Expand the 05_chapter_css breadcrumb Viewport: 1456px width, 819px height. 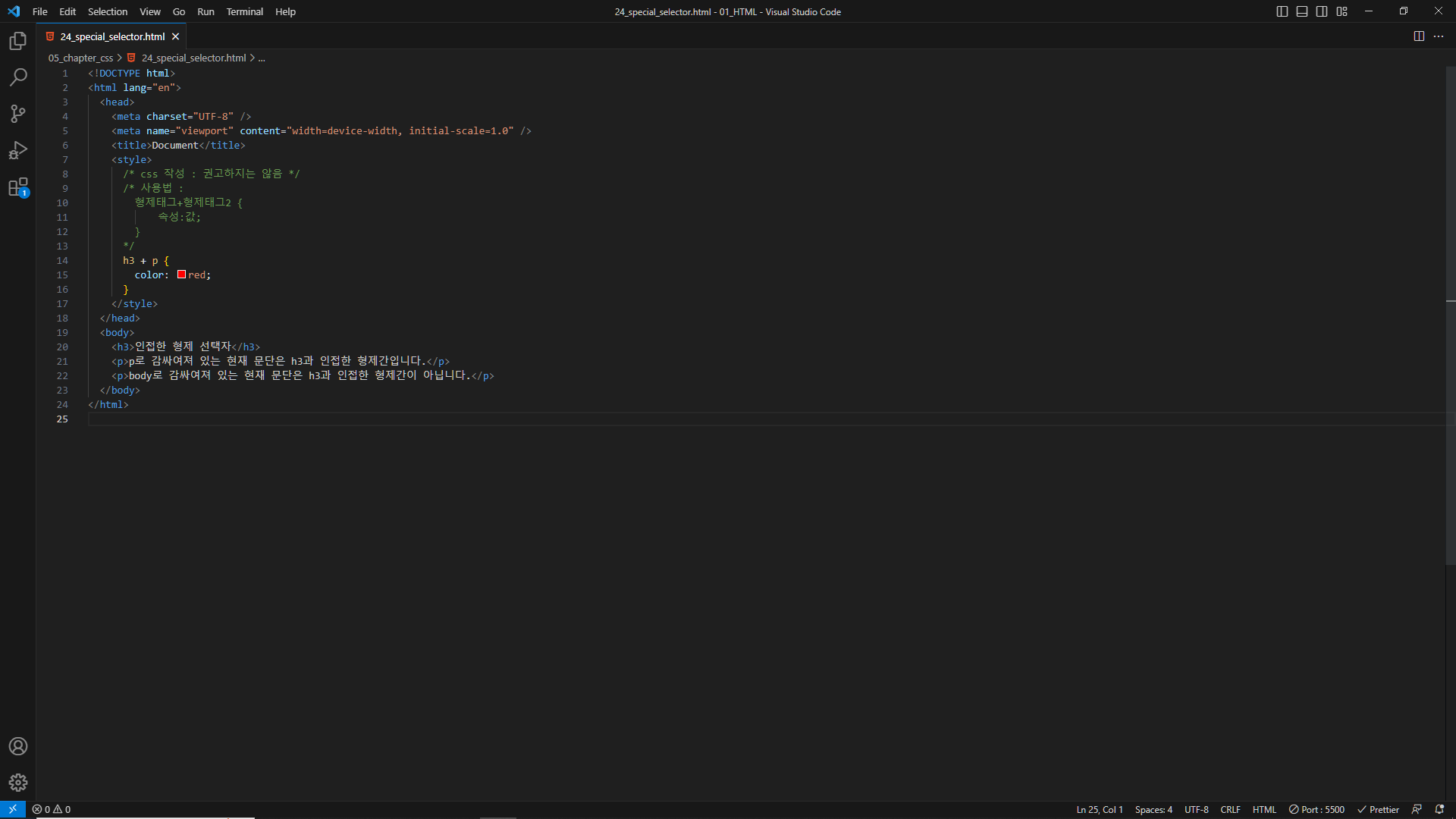[80, 58]
